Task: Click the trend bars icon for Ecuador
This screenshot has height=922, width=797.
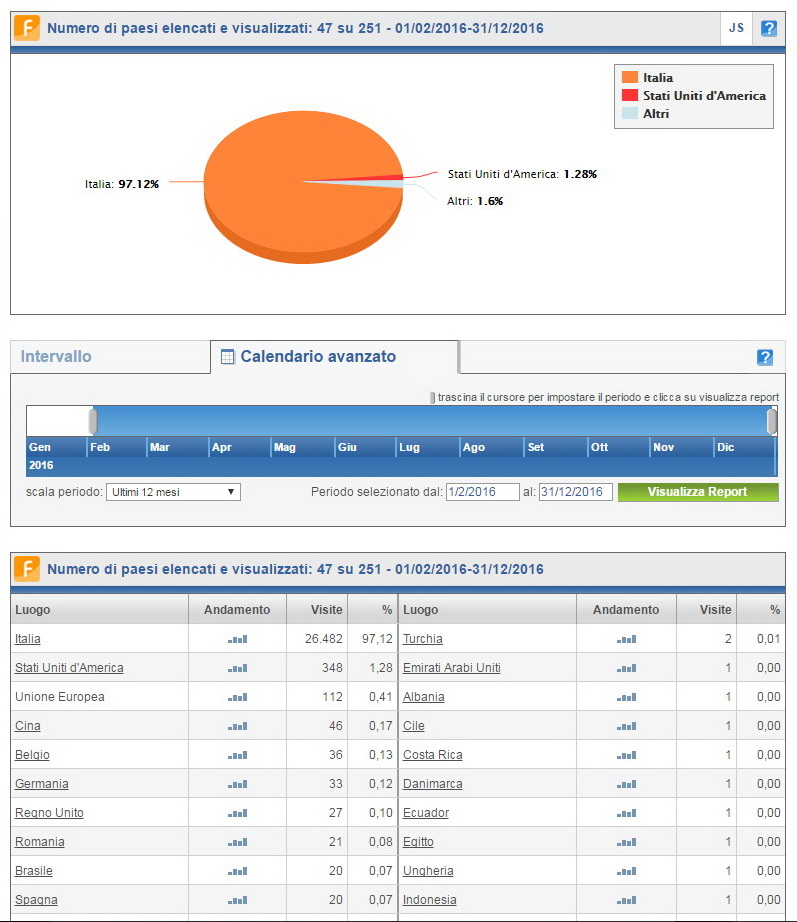Action: [626, 813]
